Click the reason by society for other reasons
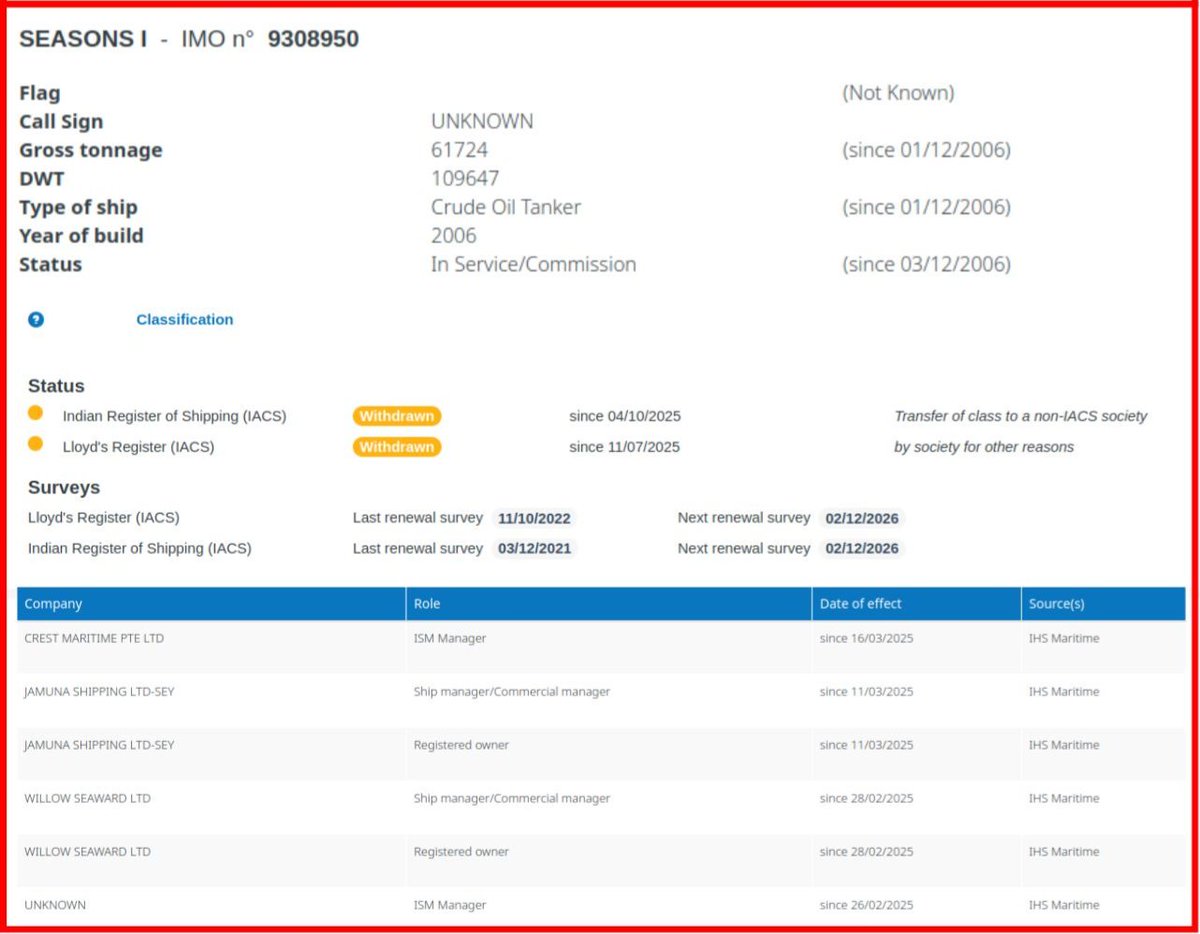The image size is (1200, 934). pyautogui.click(x=984, y=447)
